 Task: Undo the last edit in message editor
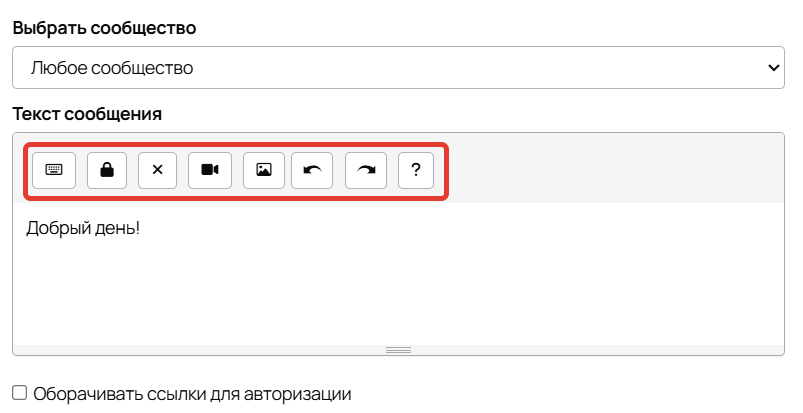point(312,170)
